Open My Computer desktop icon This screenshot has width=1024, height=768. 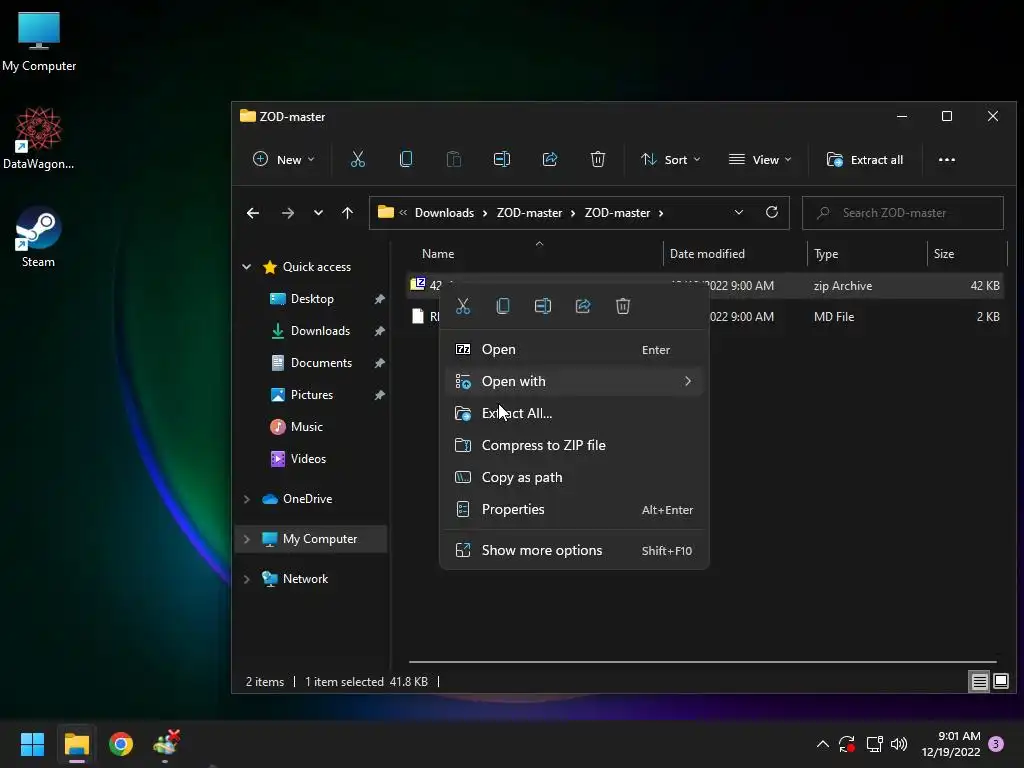point(39,41)
